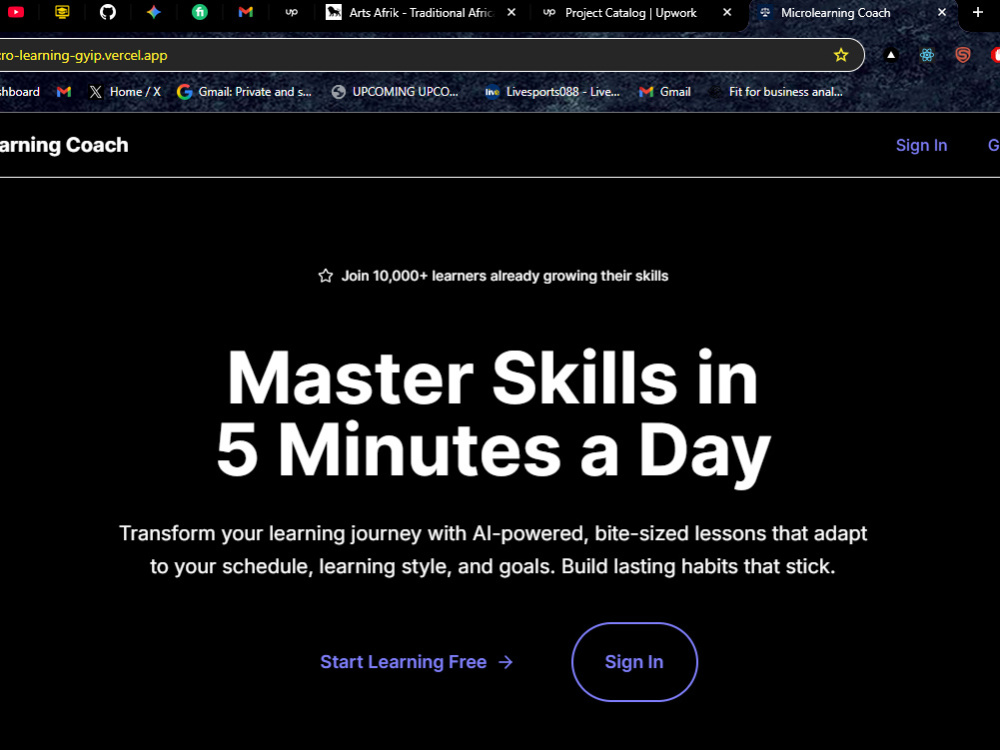1000x750 pixels.
Task: Close the Project Catalog Upwork tab
Action: click(x=727, y=12)
